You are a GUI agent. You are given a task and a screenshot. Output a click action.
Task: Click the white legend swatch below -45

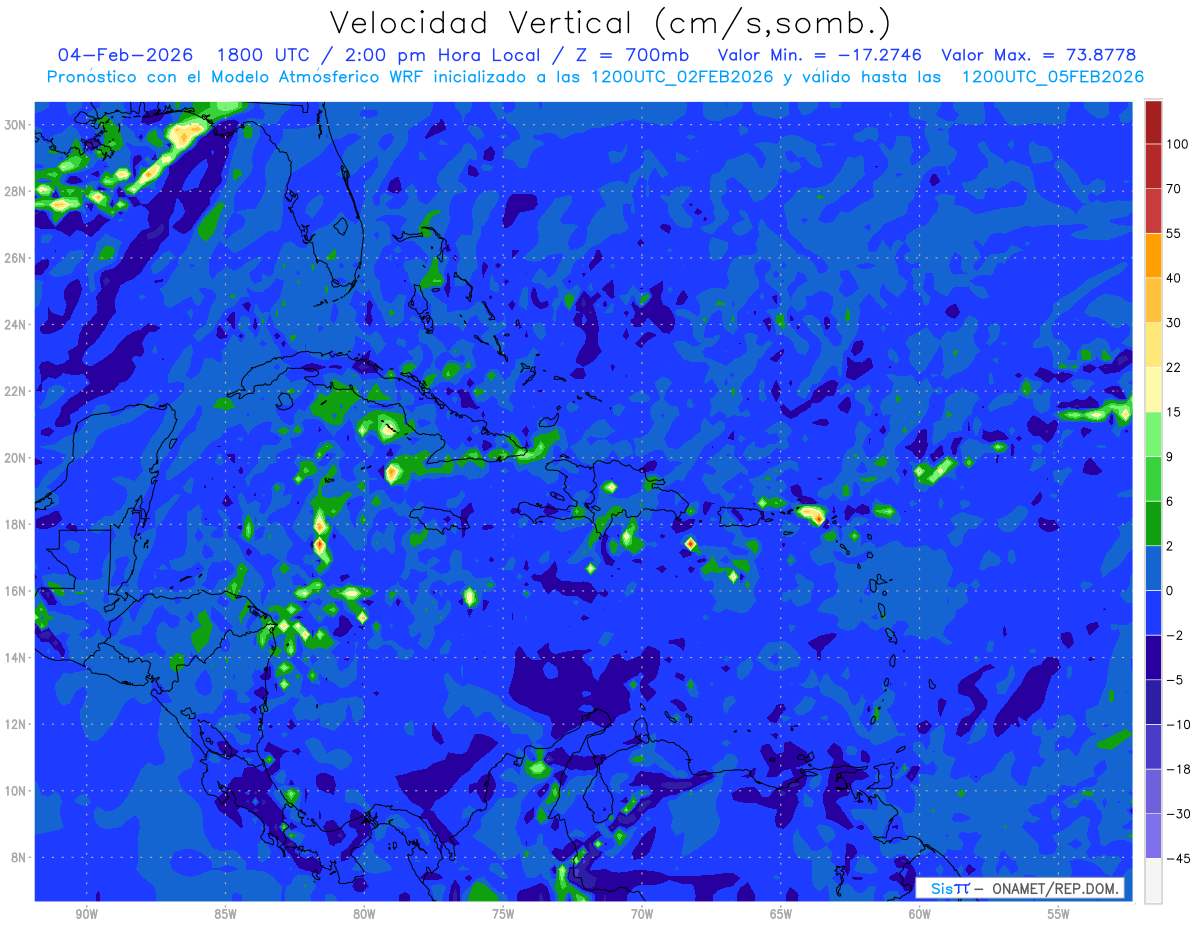click(x=1153, y=881)
